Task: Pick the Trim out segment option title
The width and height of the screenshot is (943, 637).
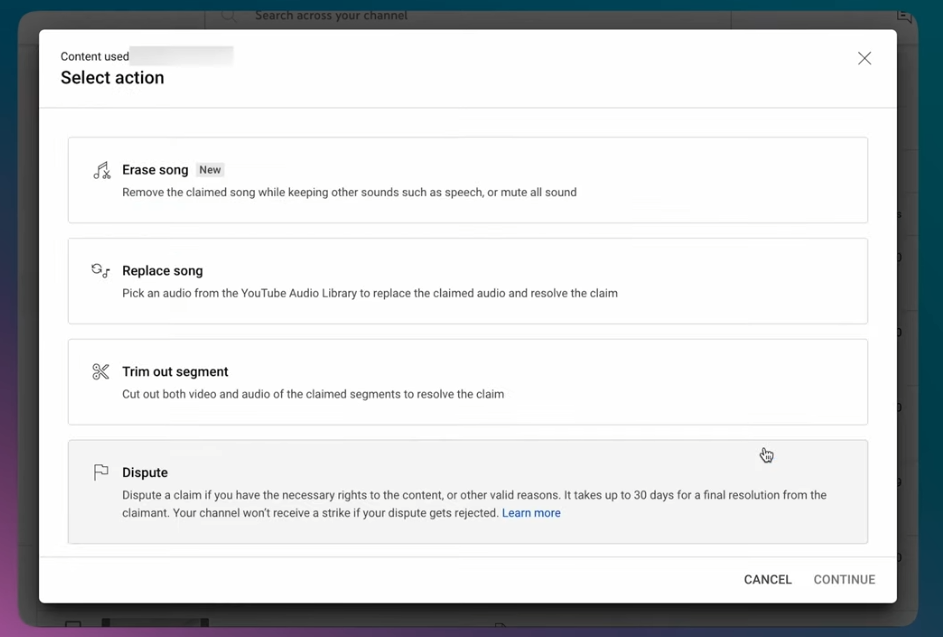Action: (x=175, y=372)
